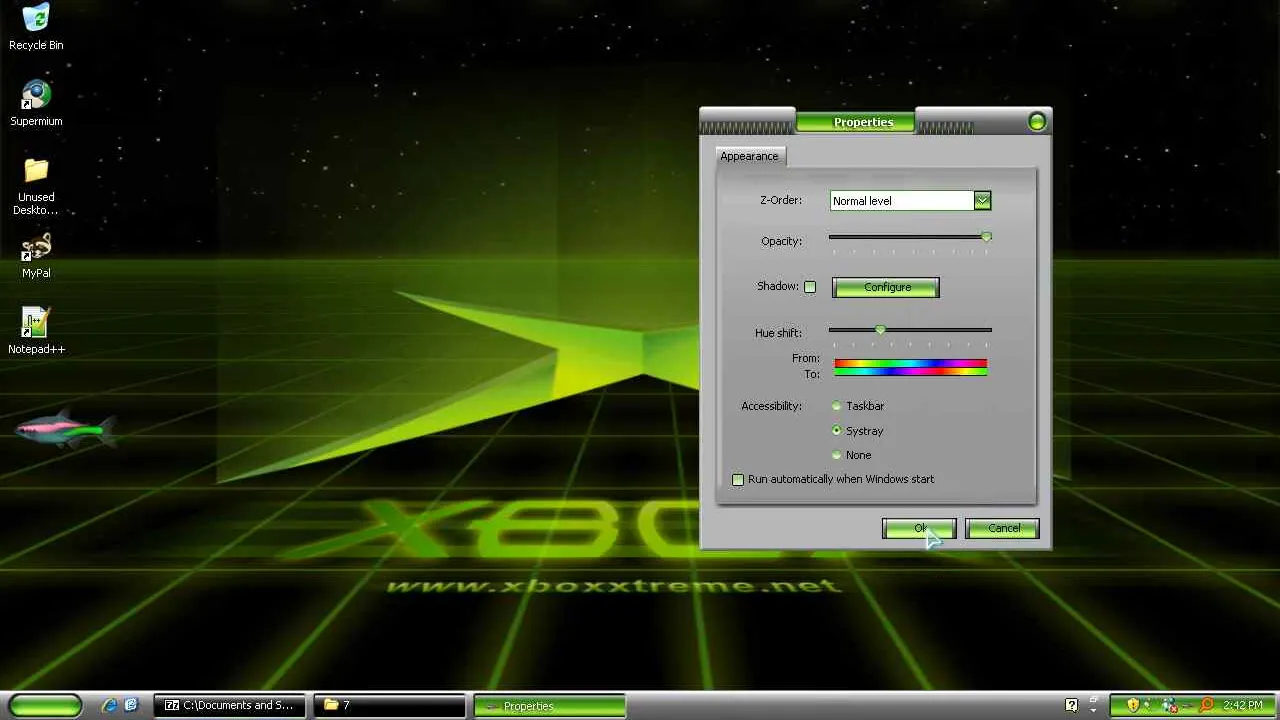Click the network connection tray icon with red X

pos(1170,705)
